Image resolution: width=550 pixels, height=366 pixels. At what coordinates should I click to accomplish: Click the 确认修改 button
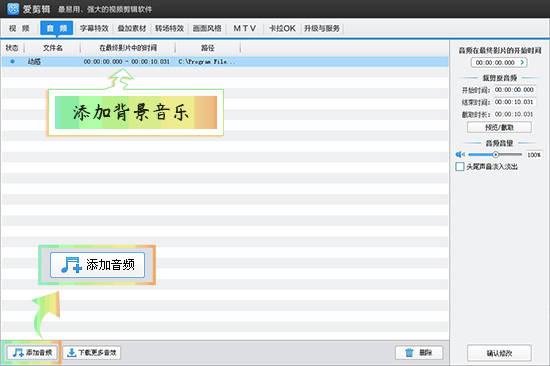pos(499,353)
